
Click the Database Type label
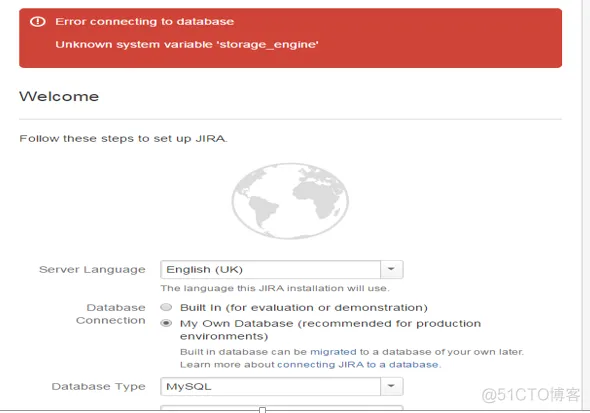tap(99, 386)
